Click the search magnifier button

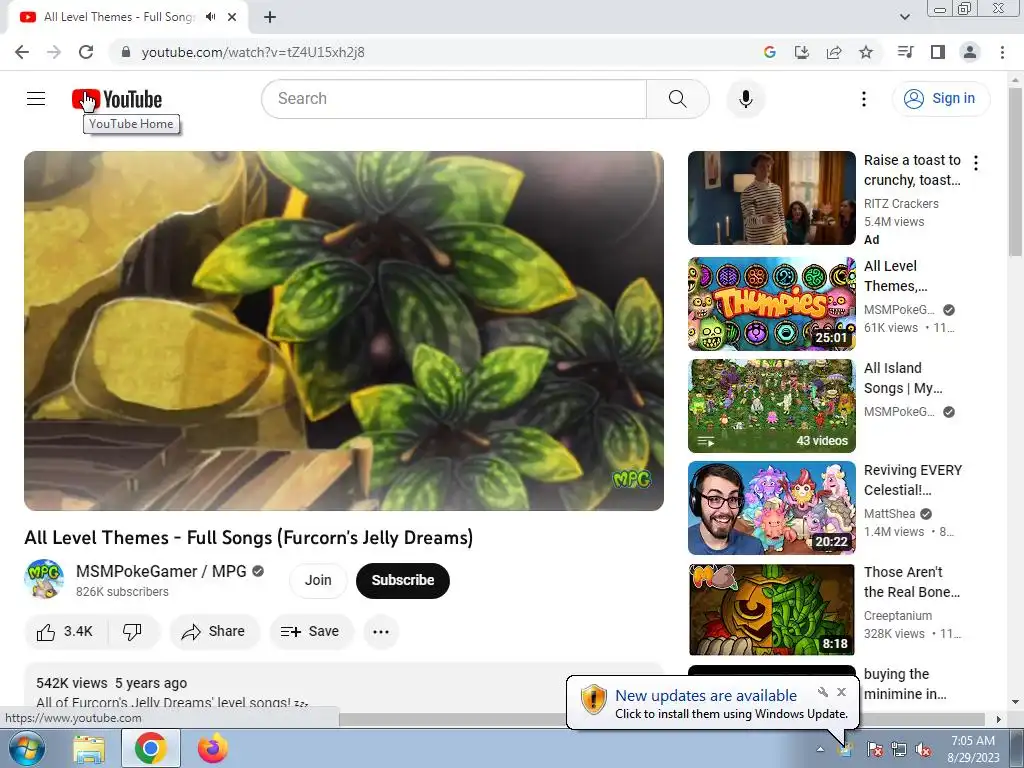[x=678, y=99]
